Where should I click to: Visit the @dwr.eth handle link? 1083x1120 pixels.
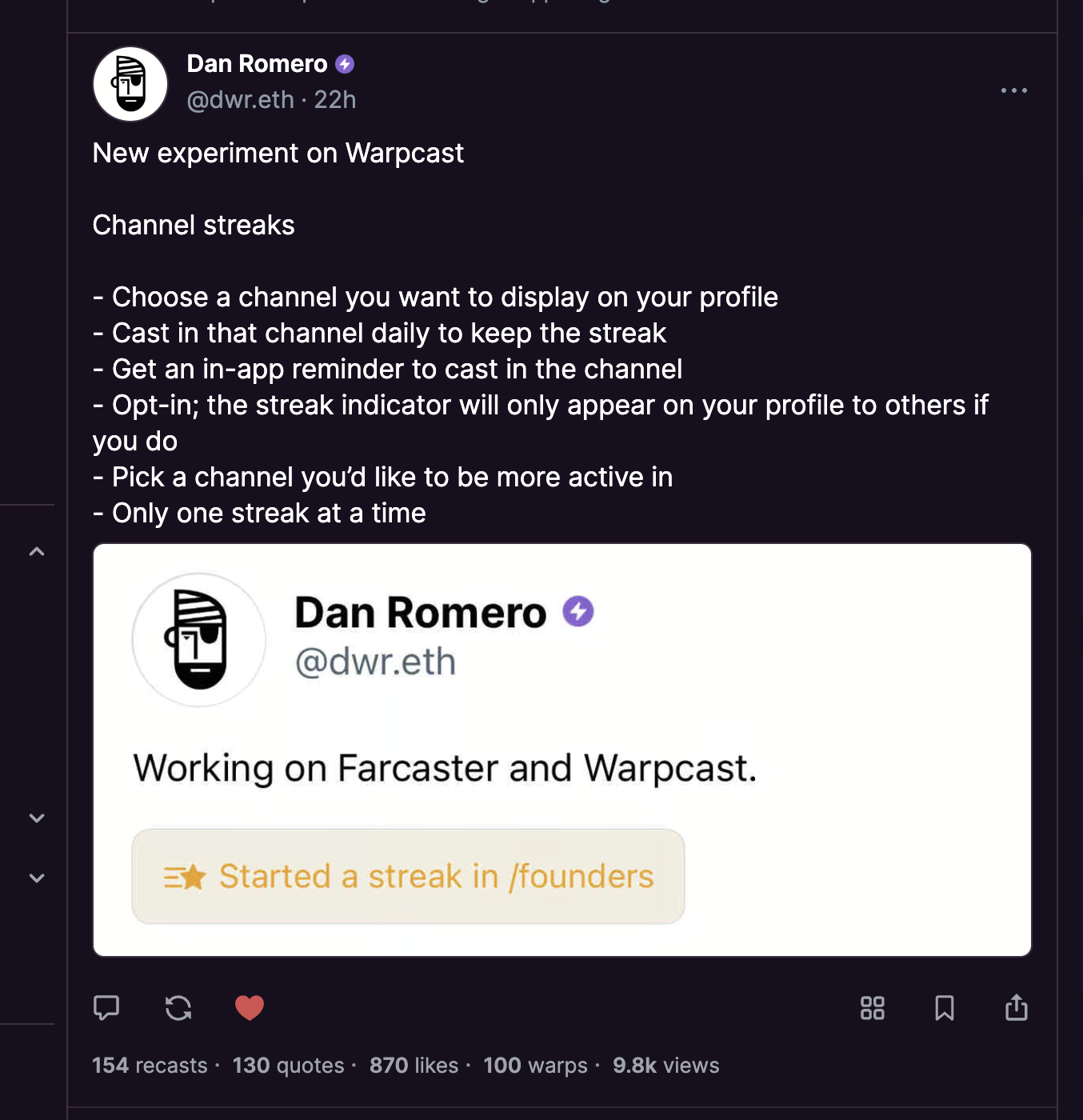(x=240, y=100)
